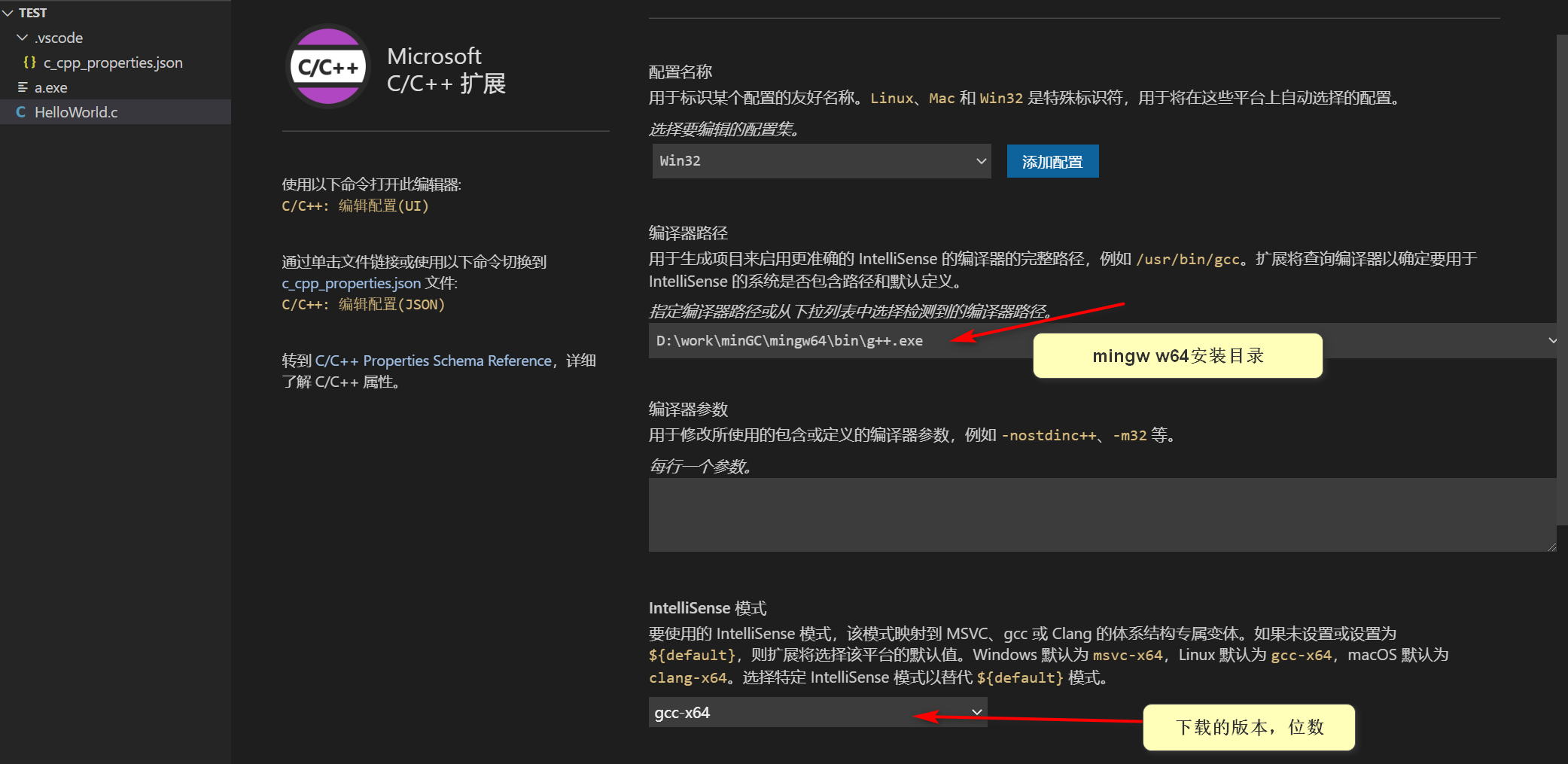
Task: Click the compiler path field with g++.exe
Action: coord(1102,341)
